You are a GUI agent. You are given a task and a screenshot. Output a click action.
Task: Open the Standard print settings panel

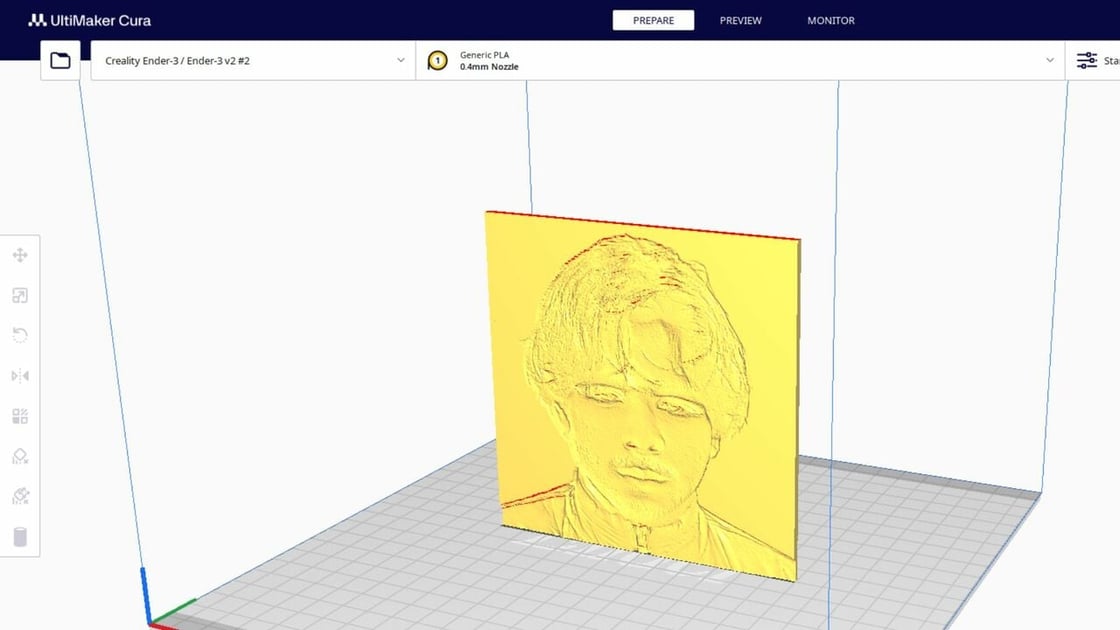(1100, 60)
